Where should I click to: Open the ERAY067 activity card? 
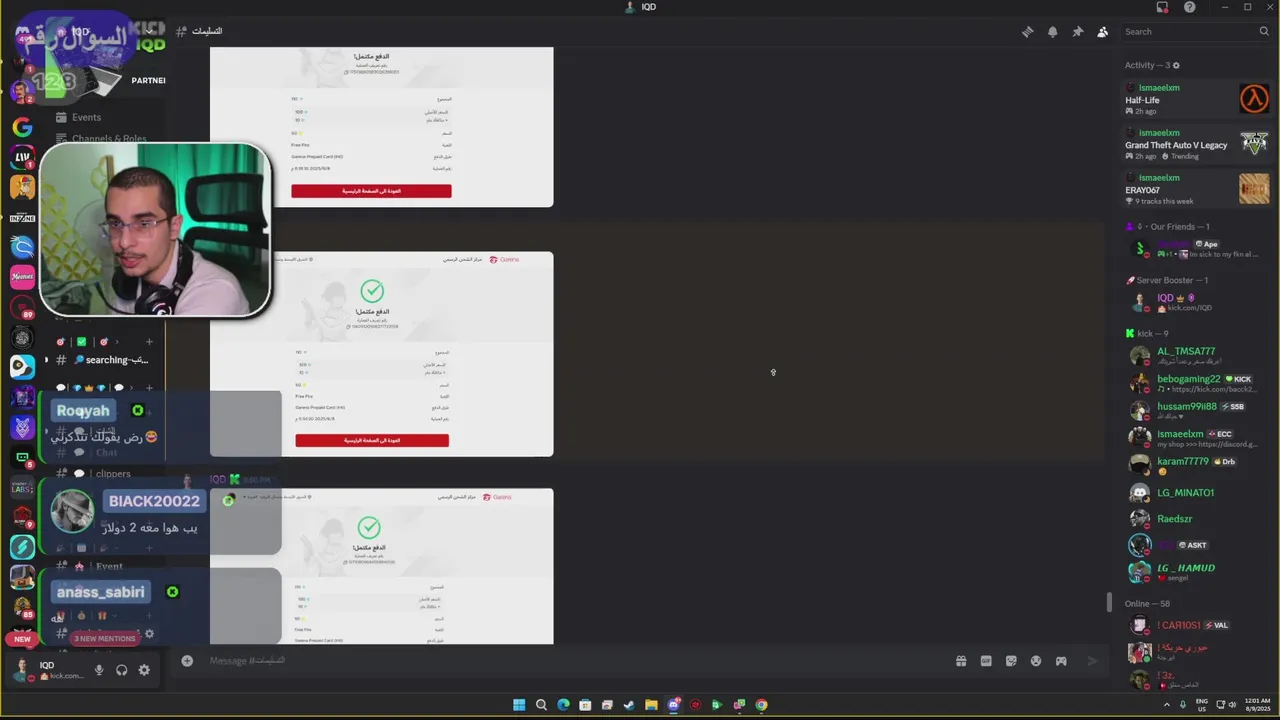tap(1196, 189)
